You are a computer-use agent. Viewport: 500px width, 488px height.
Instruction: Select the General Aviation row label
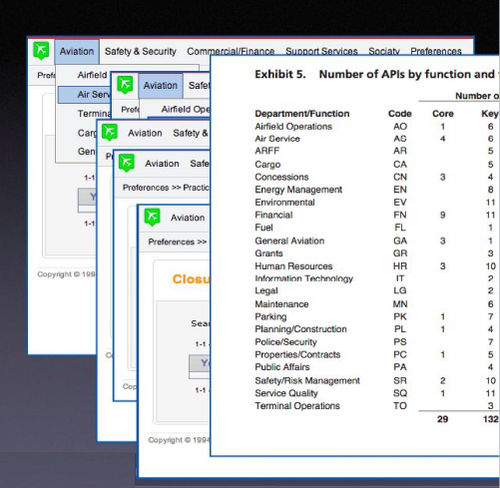(289, 241)
